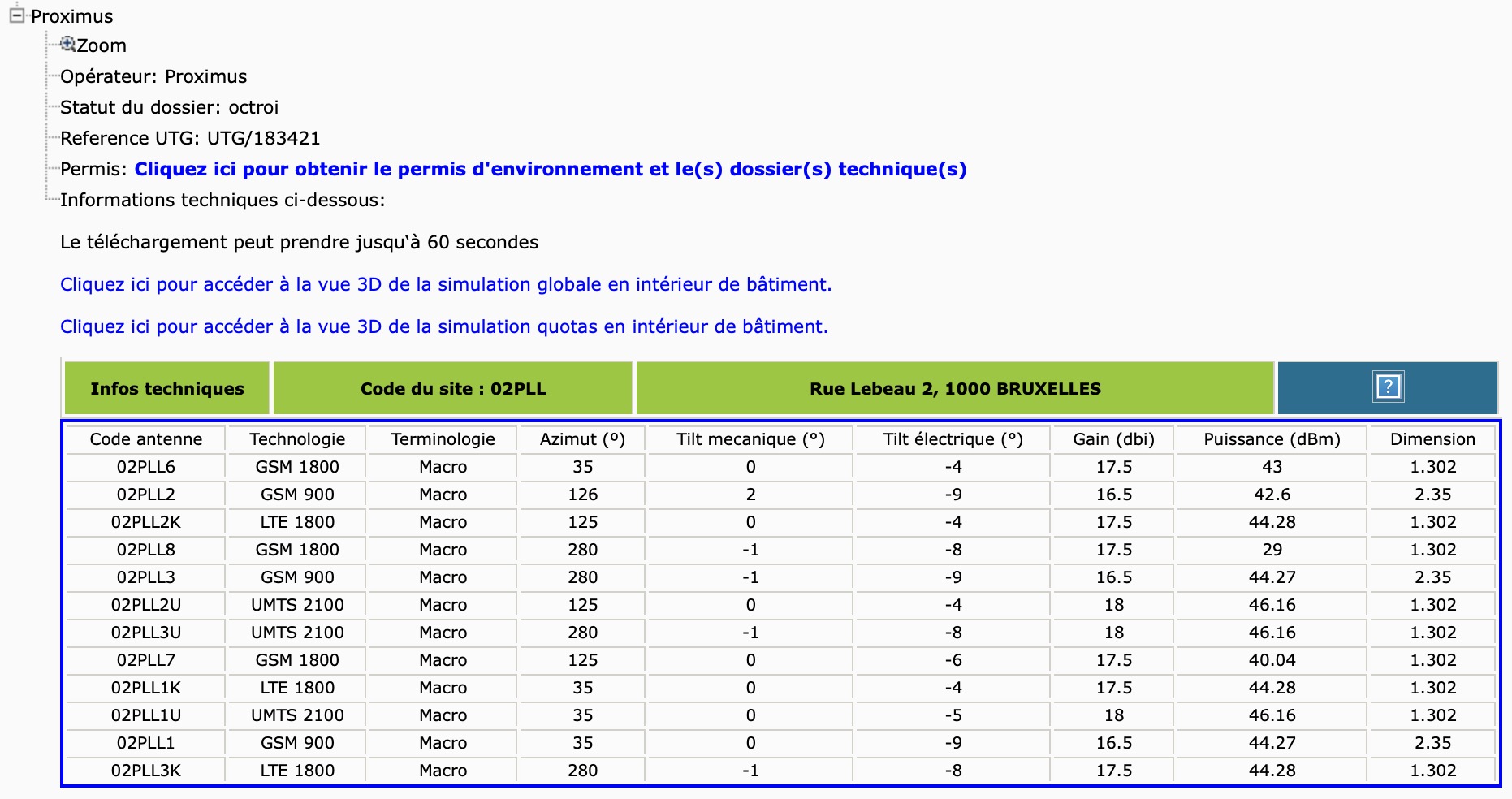This screenshot has width=1512, height=799.
Task: Click UMTS 2100 technology in 02PLL2U row
Action: point(297,605)
